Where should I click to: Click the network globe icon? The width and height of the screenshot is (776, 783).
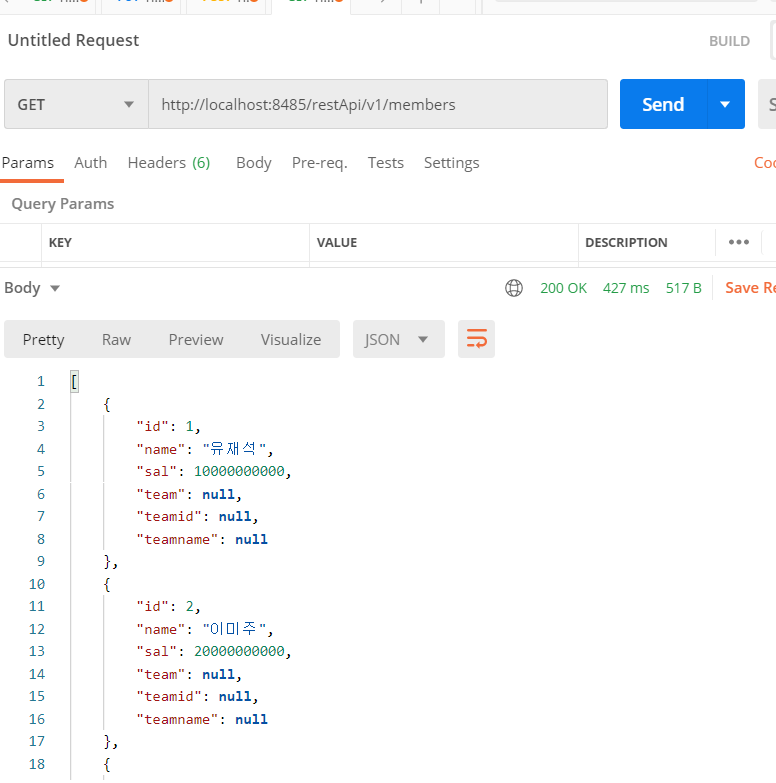tap(514, 288)
